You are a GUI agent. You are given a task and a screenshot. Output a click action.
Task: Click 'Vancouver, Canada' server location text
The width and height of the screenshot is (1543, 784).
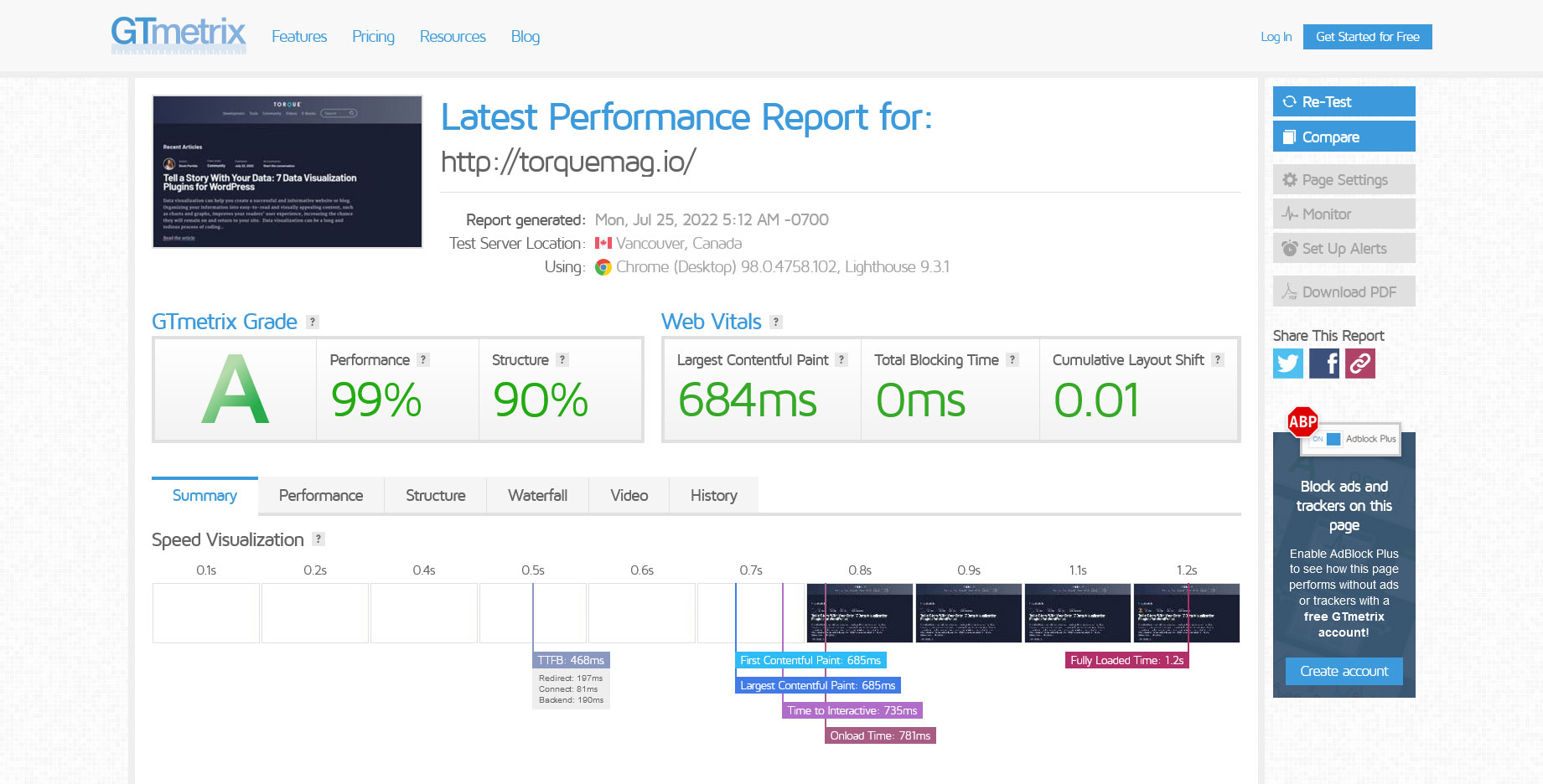(679, 243)
